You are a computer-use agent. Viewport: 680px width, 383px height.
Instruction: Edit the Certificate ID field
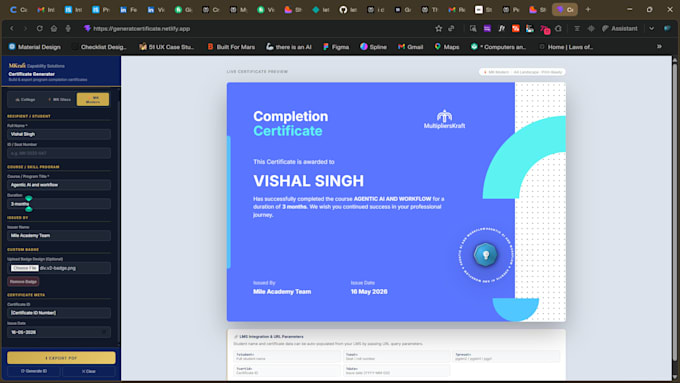[59, 313]
